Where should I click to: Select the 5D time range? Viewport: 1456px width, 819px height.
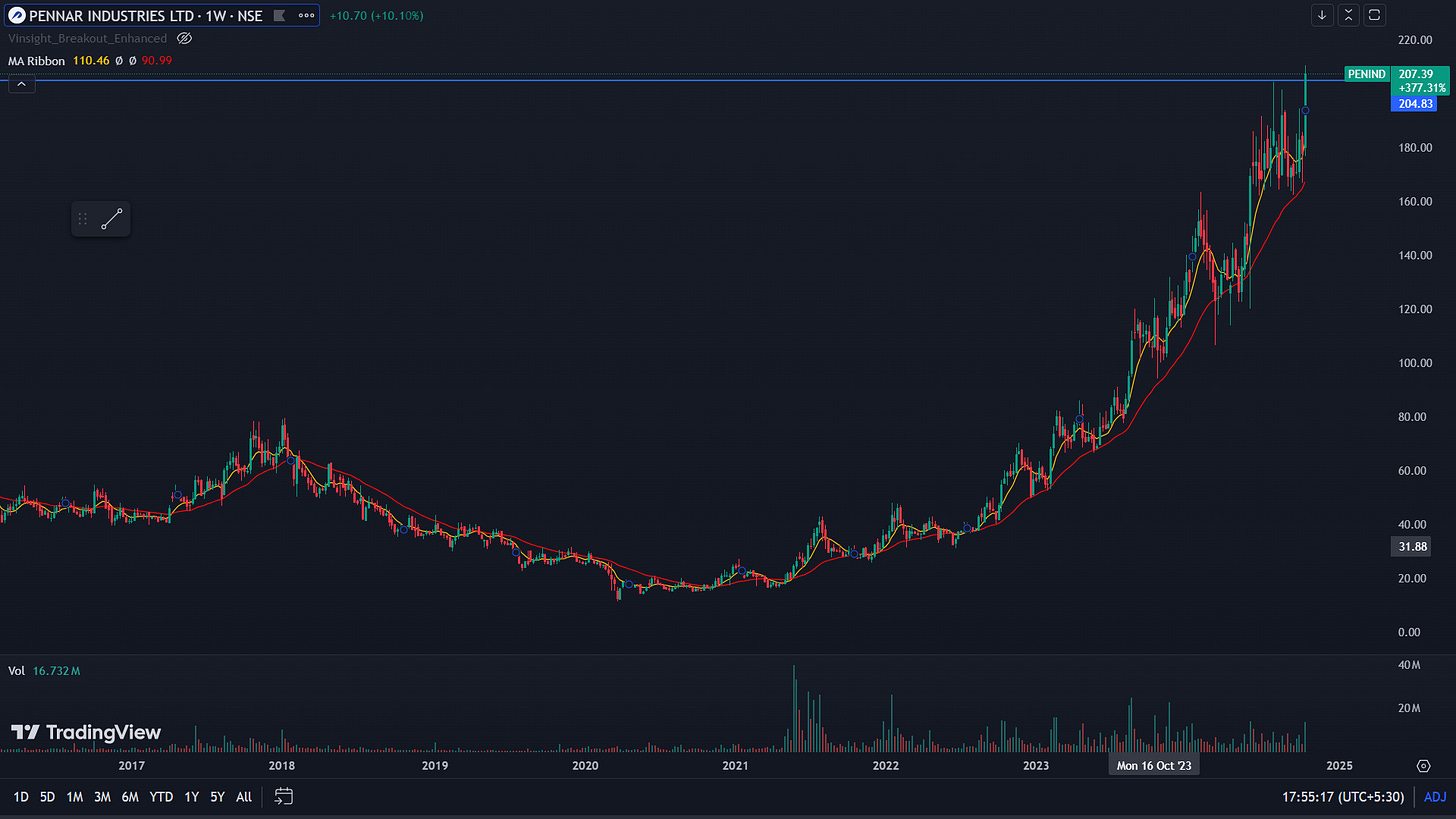pyautogui.click(x=48, y=797)
